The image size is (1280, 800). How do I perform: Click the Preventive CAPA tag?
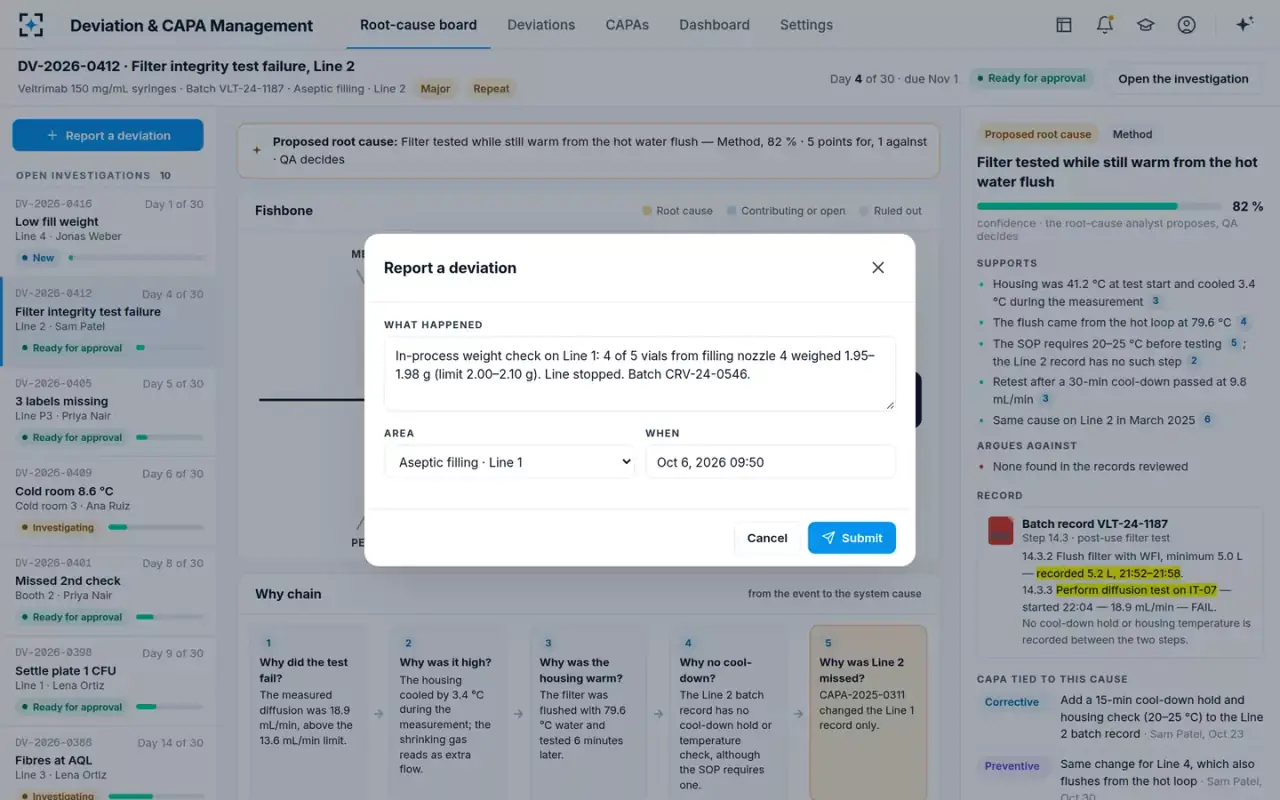[1012, 766]
